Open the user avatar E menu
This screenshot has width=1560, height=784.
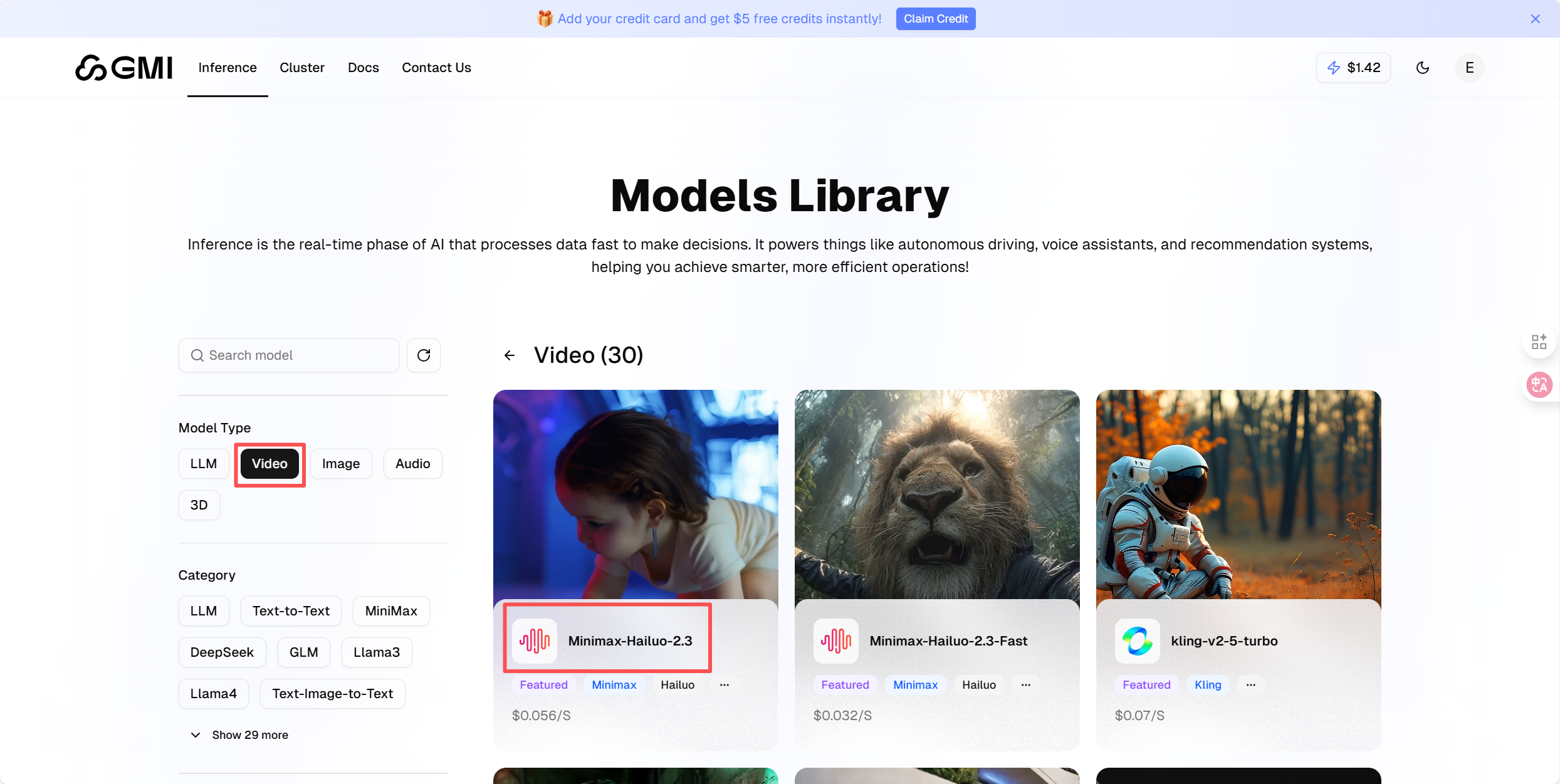pos(1469,68)
